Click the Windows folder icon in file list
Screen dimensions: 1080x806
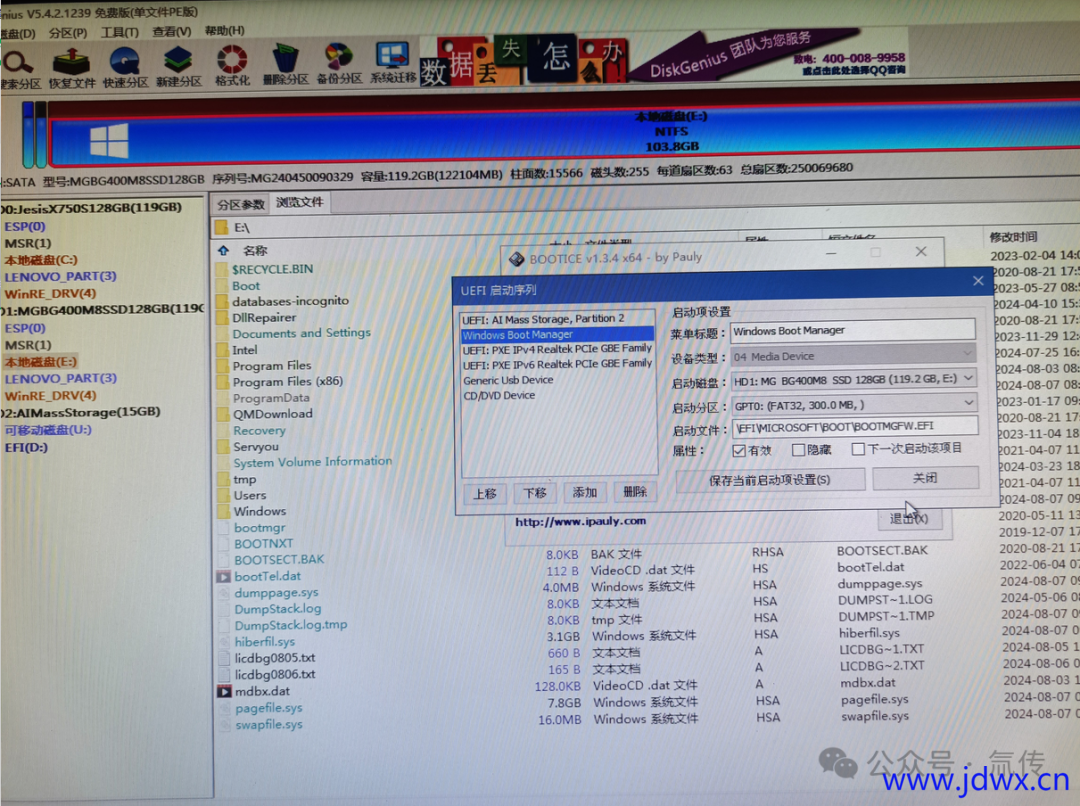click(x=222, y=511)
